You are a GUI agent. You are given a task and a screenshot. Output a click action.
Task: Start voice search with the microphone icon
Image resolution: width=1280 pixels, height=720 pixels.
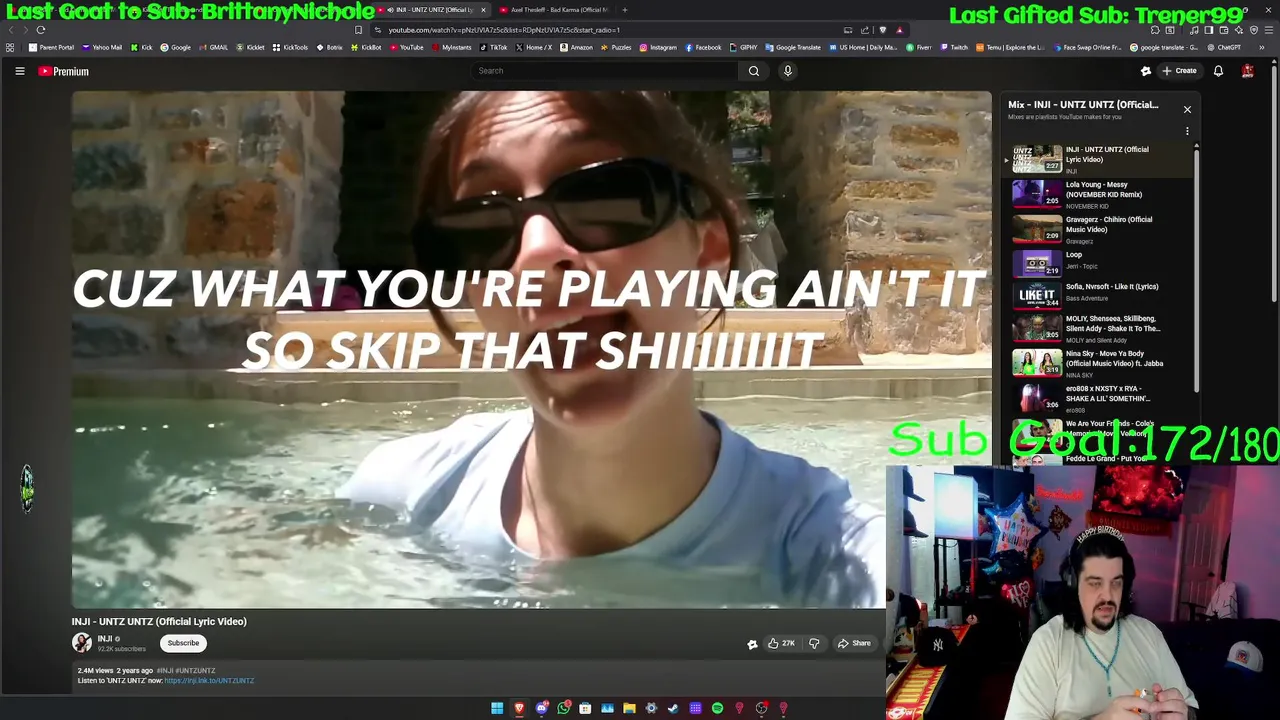click(x=788, y=71)
